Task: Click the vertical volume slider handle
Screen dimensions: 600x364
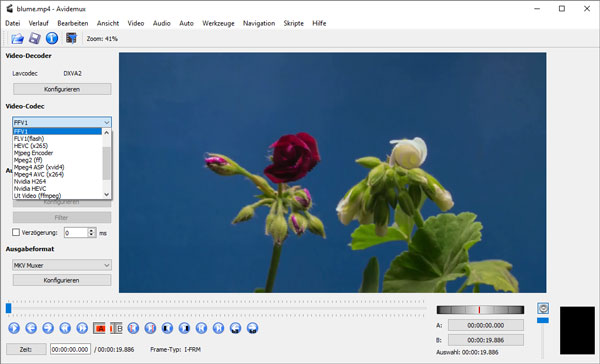Action: [x=543, y=320]
